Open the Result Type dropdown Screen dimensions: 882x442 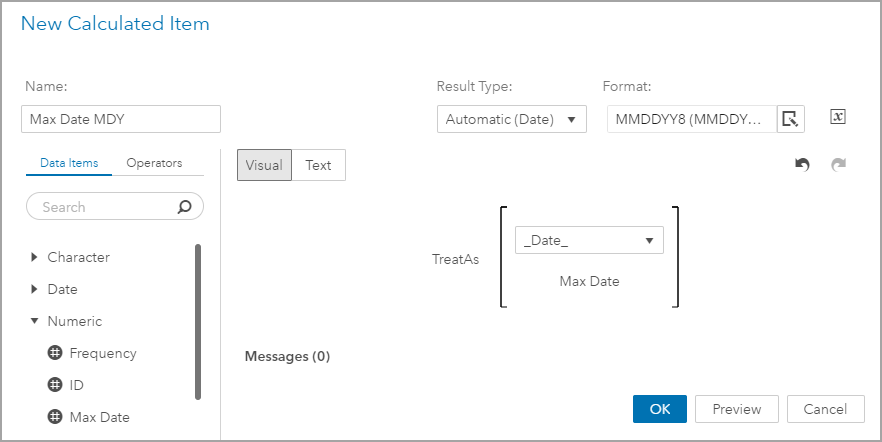(x=512, y=119)
